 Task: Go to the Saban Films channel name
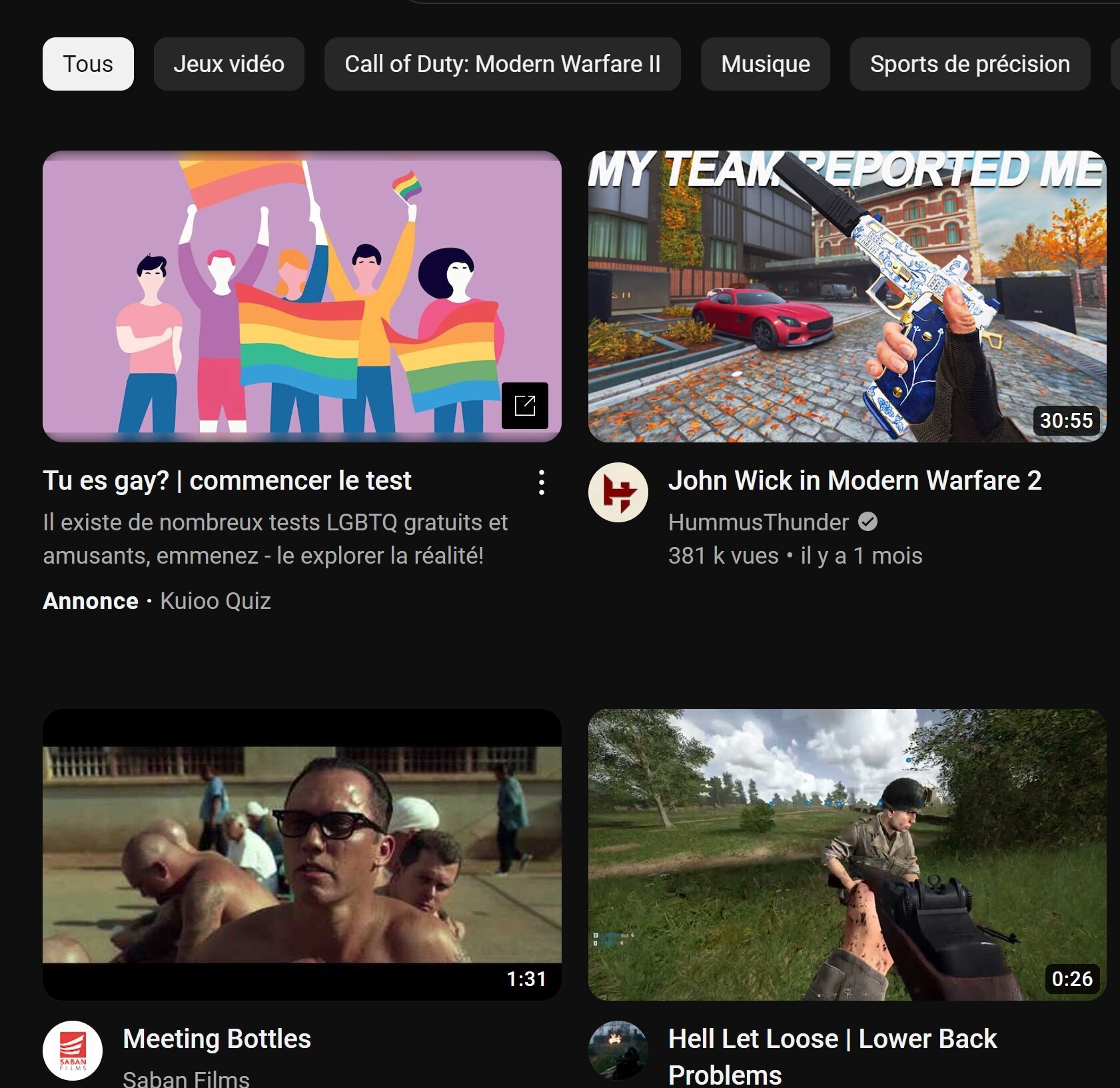[x=187, y=1078]
